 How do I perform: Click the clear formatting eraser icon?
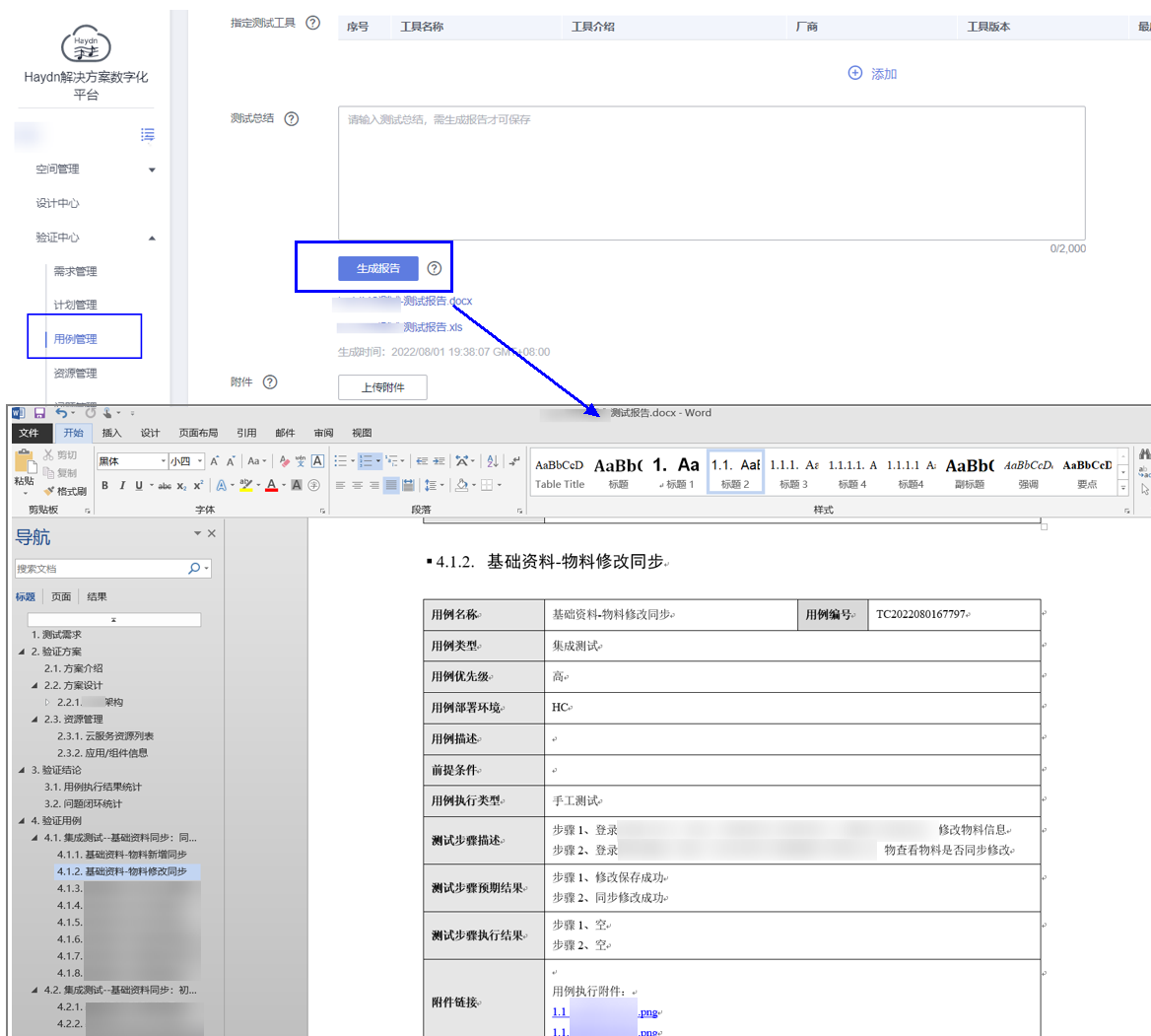[285, 461]
